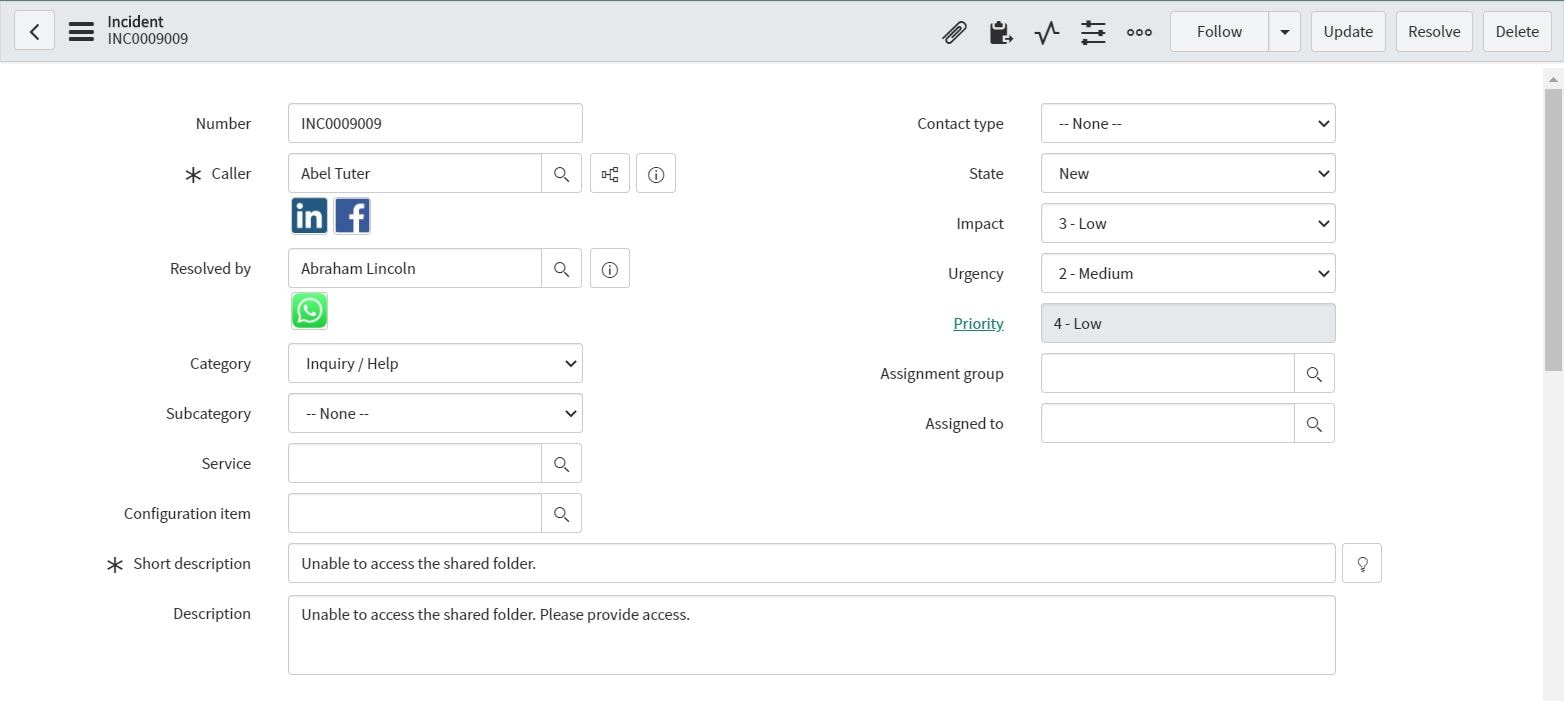Click the Resolve button
Viewport: 1564px width, 701px height.
(x=1434, y=32)
